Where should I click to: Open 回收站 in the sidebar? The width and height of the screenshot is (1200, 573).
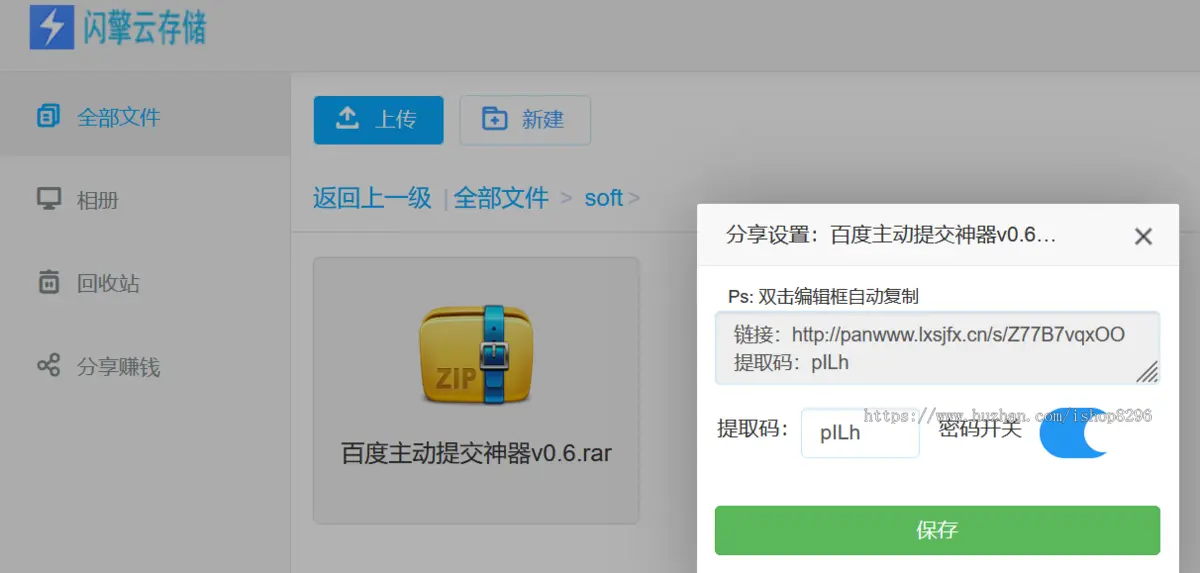point(145,283)
